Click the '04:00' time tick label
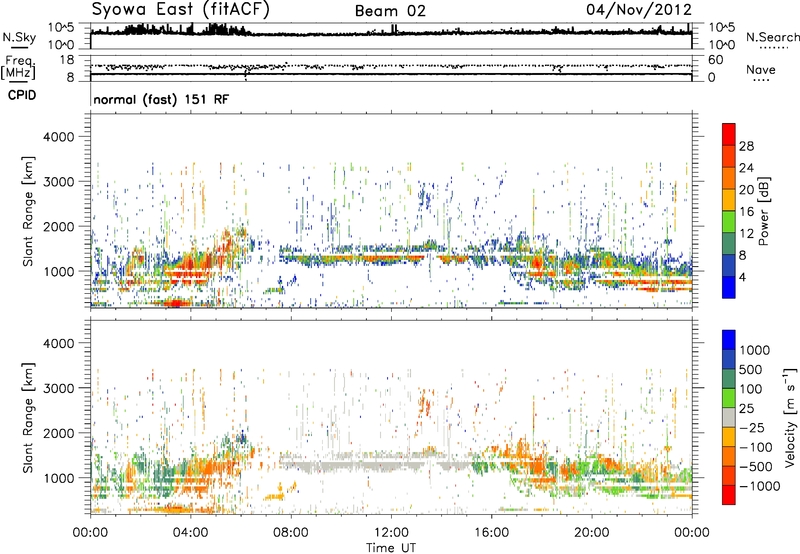 click(190, 533)
